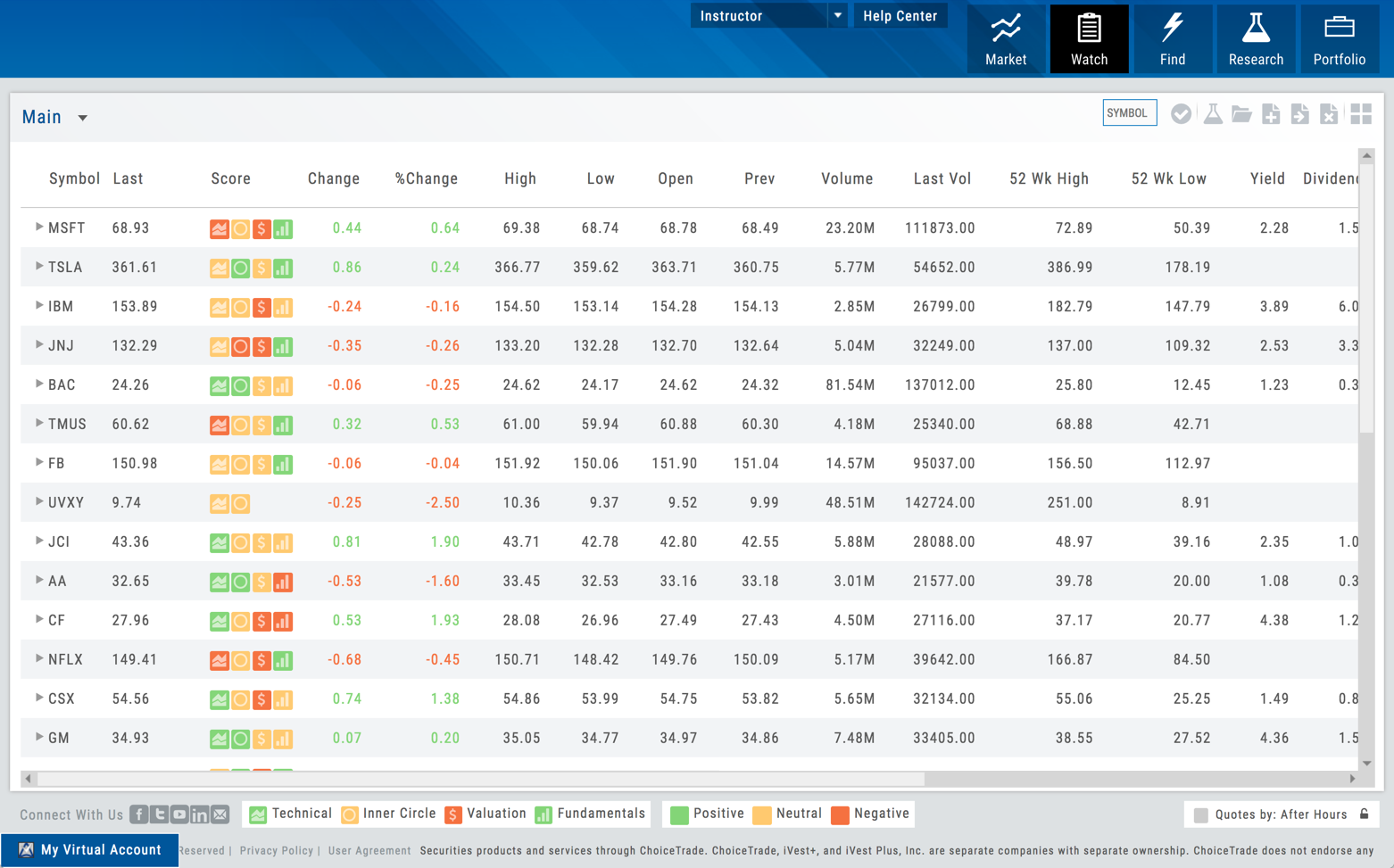Click the red Negative legend swatch
Image resolution: width=1394 pixels, height=868 pixels.
point(840,814)
